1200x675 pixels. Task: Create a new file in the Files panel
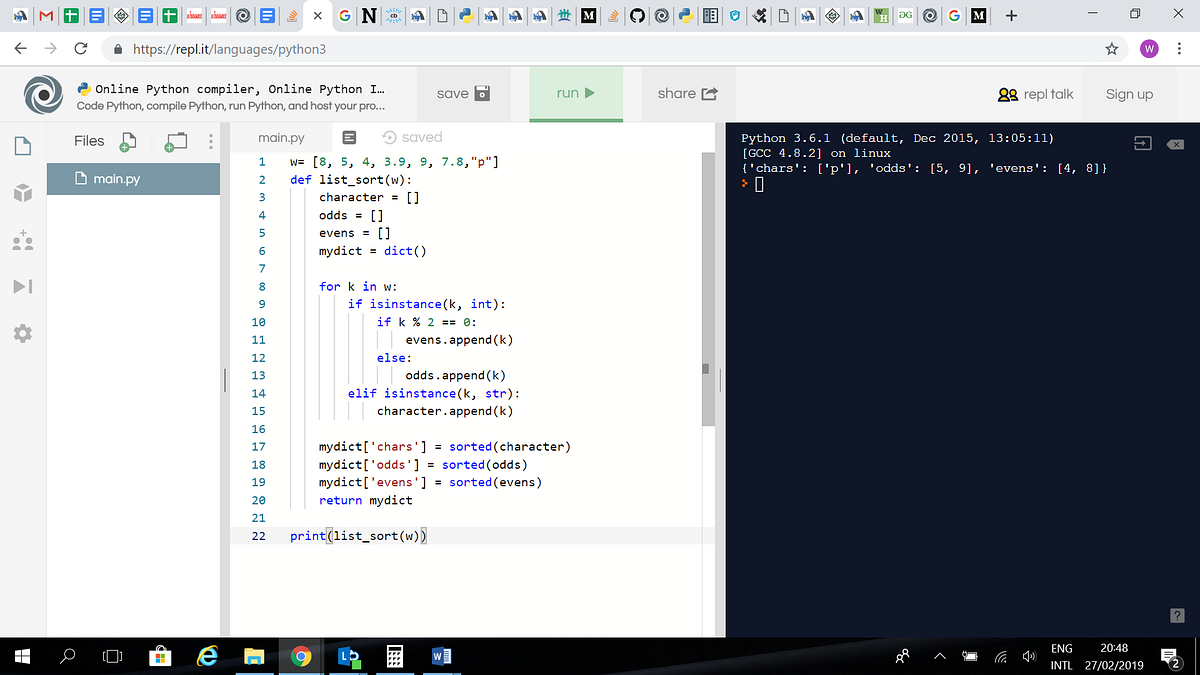[126, 141]
